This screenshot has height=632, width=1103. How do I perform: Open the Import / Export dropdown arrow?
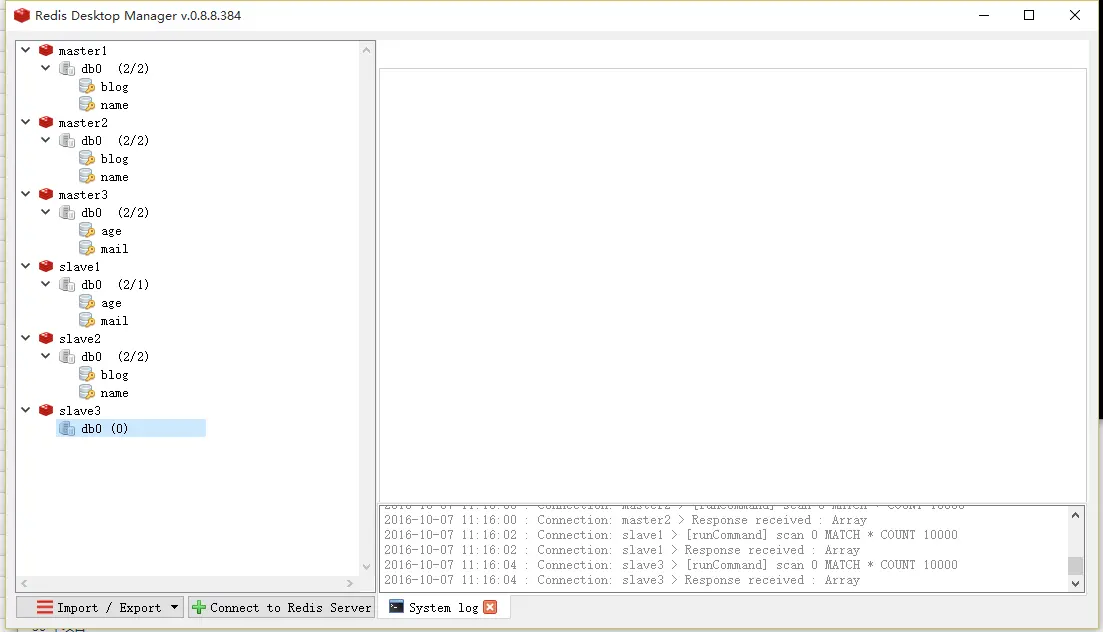coord(174,607)
